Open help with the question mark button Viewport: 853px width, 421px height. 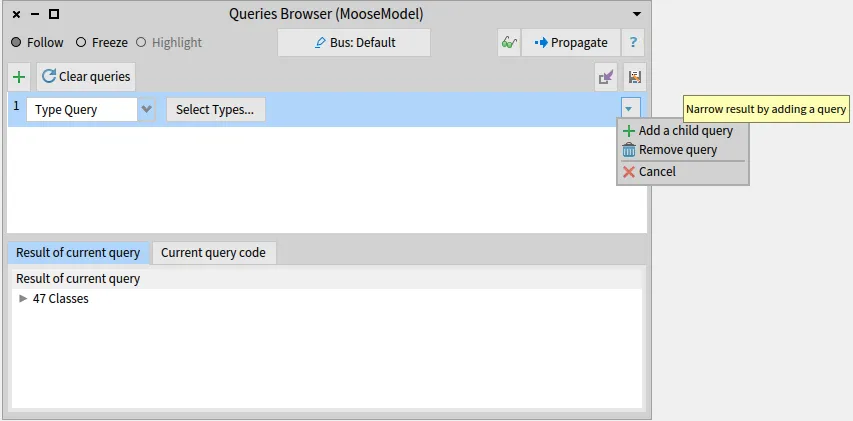click(x=633, y=42)
